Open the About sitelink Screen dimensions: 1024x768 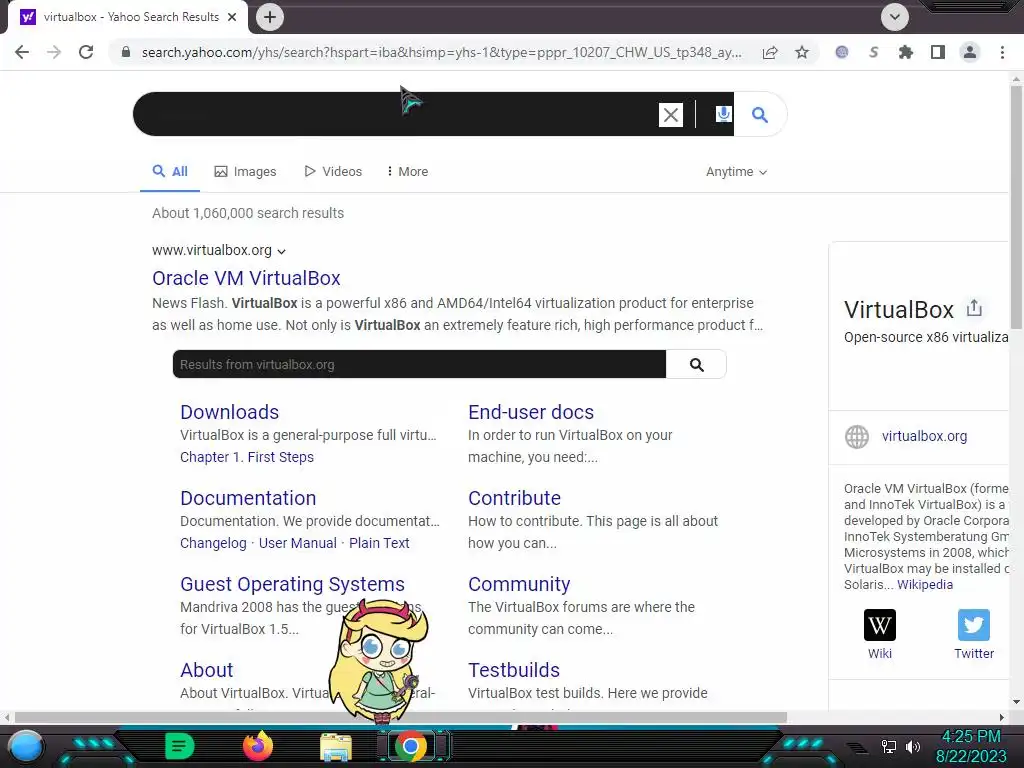point(206,670)
